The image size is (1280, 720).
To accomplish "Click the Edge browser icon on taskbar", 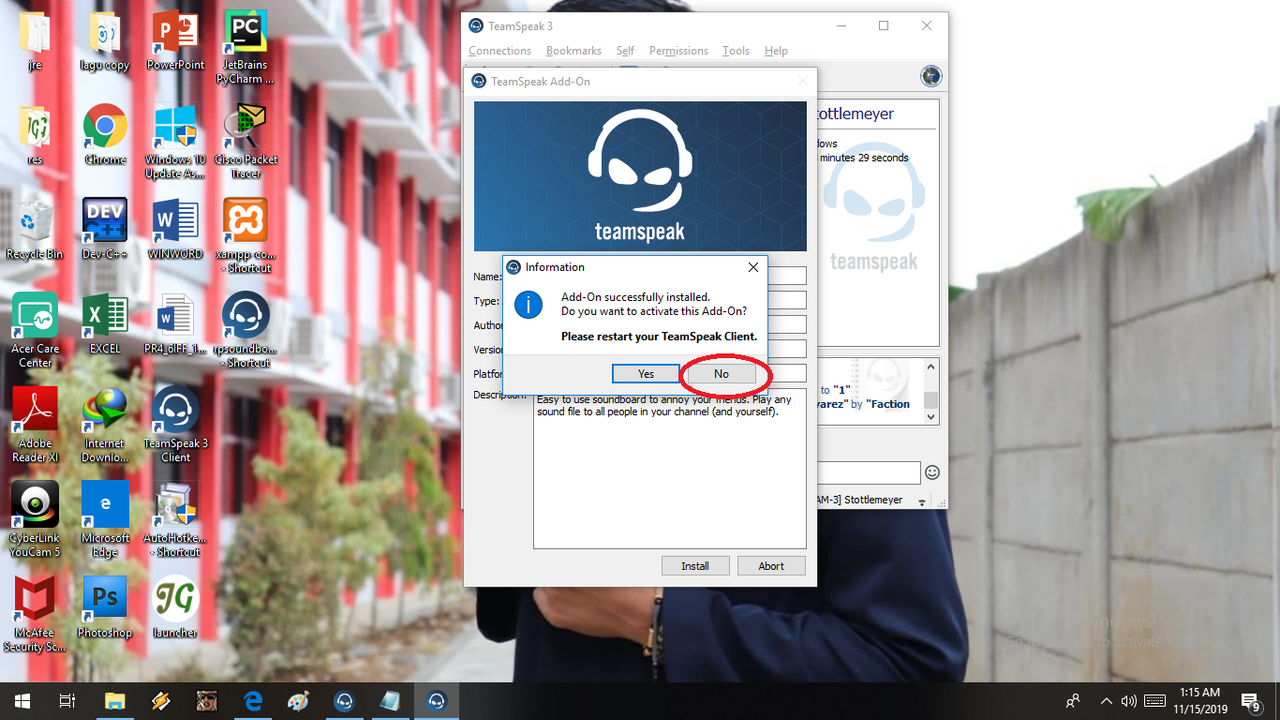I will 253,701.
